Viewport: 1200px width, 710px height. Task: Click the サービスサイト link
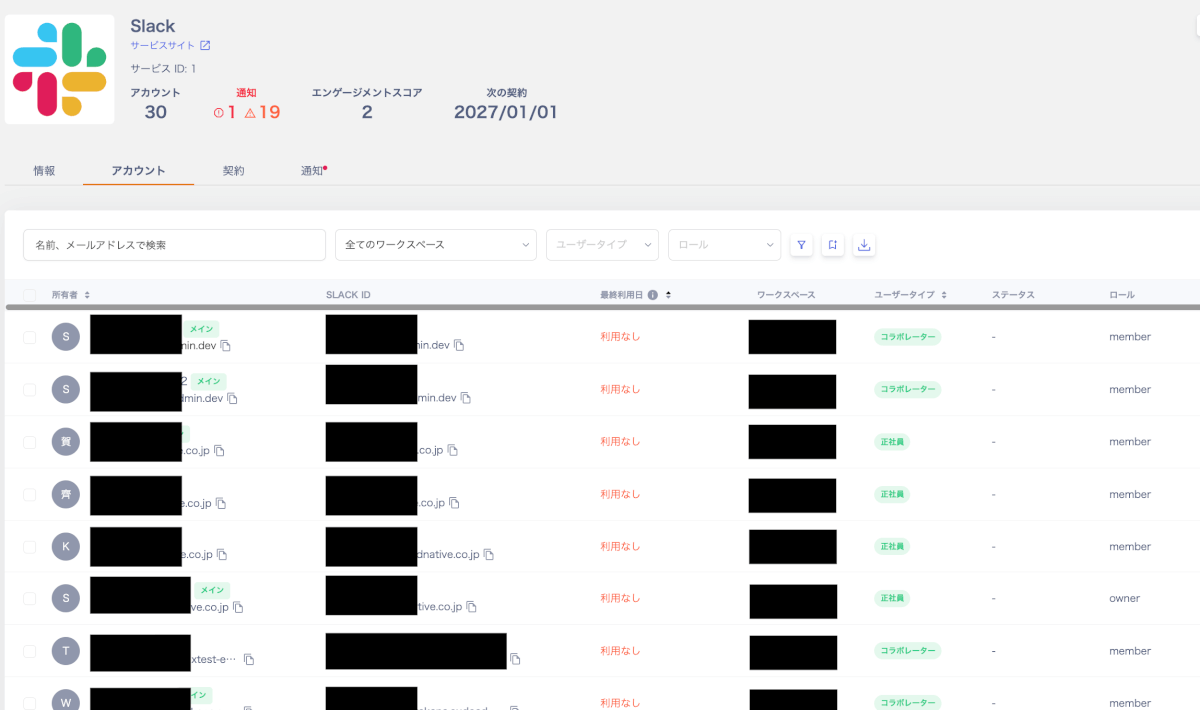162,46
